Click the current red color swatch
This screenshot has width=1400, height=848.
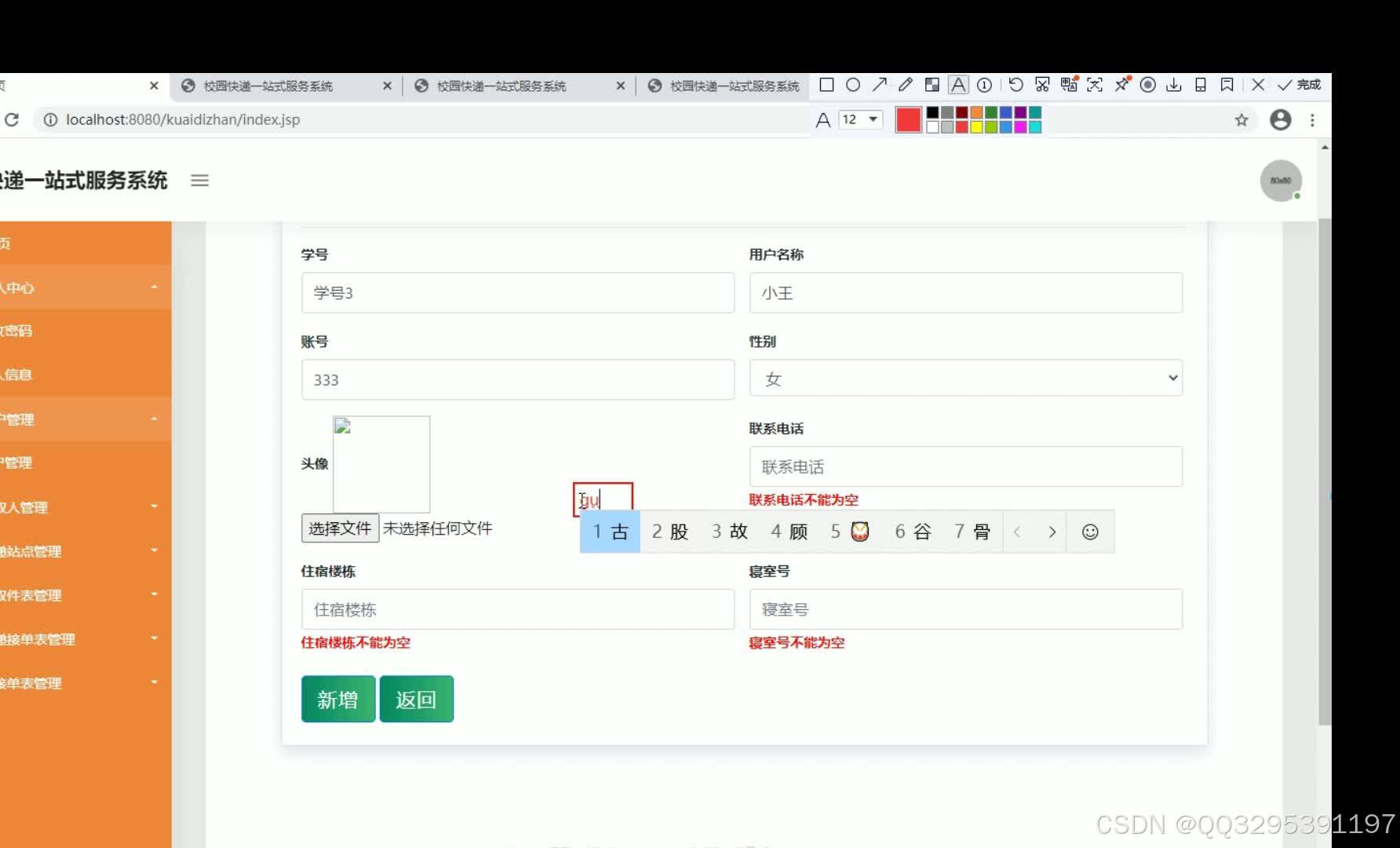908,120
